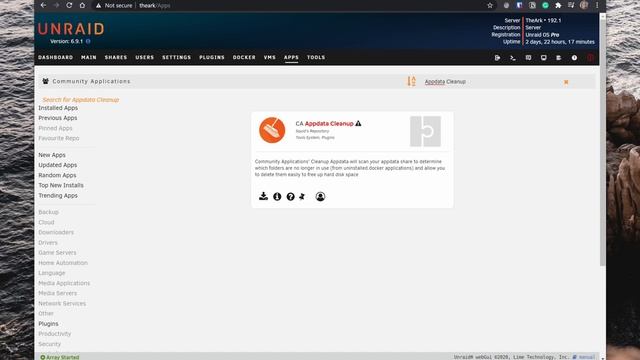This screenshot has height=360, width=640.
Task: Click the Unraid logout icon
Action: click(497, 58)
